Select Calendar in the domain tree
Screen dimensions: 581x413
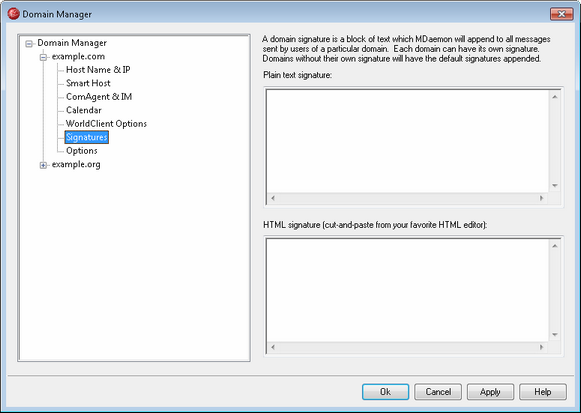click(84, 110)
